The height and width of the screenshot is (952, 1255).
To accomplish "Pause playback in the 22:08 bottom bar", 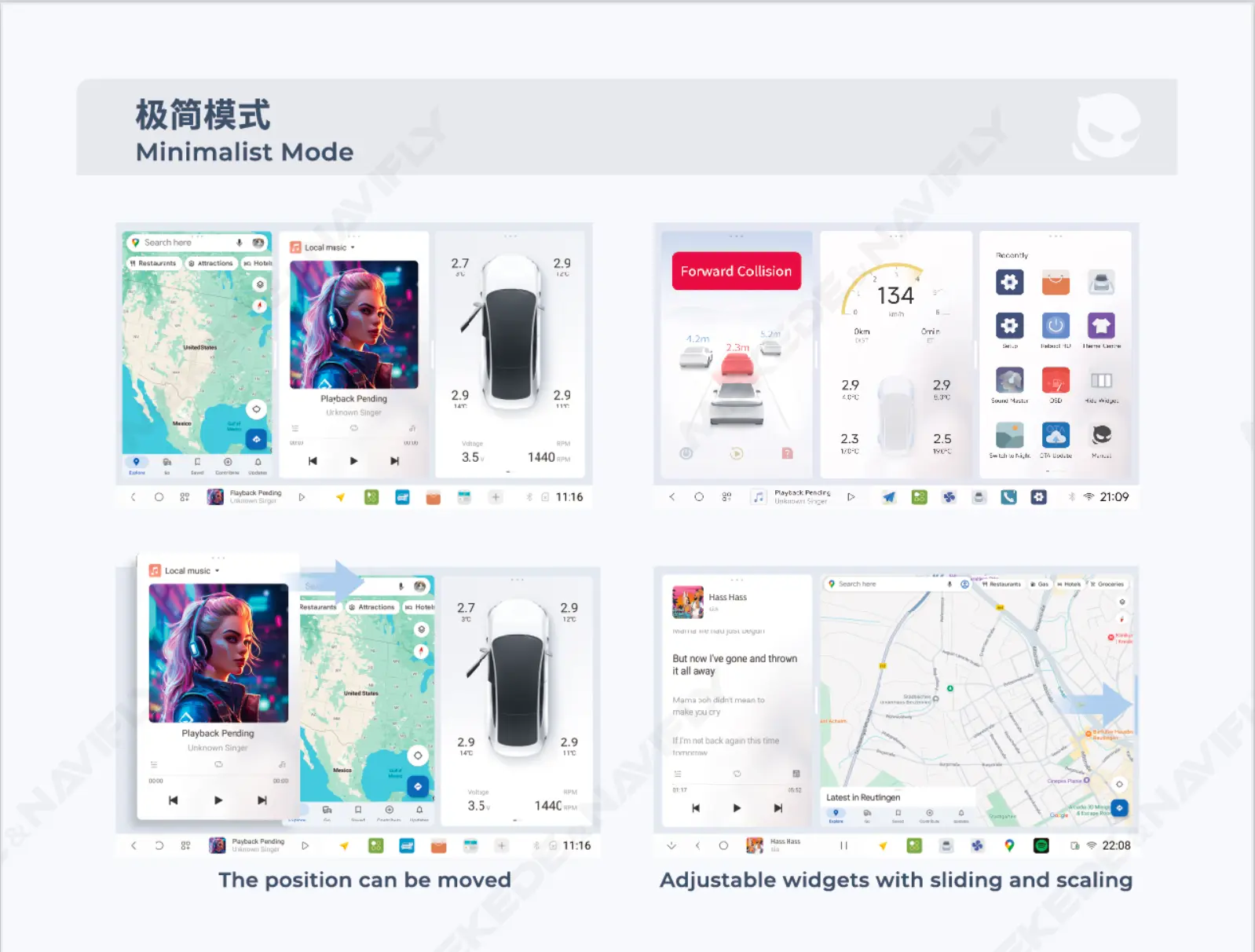I will click(843, 846).
